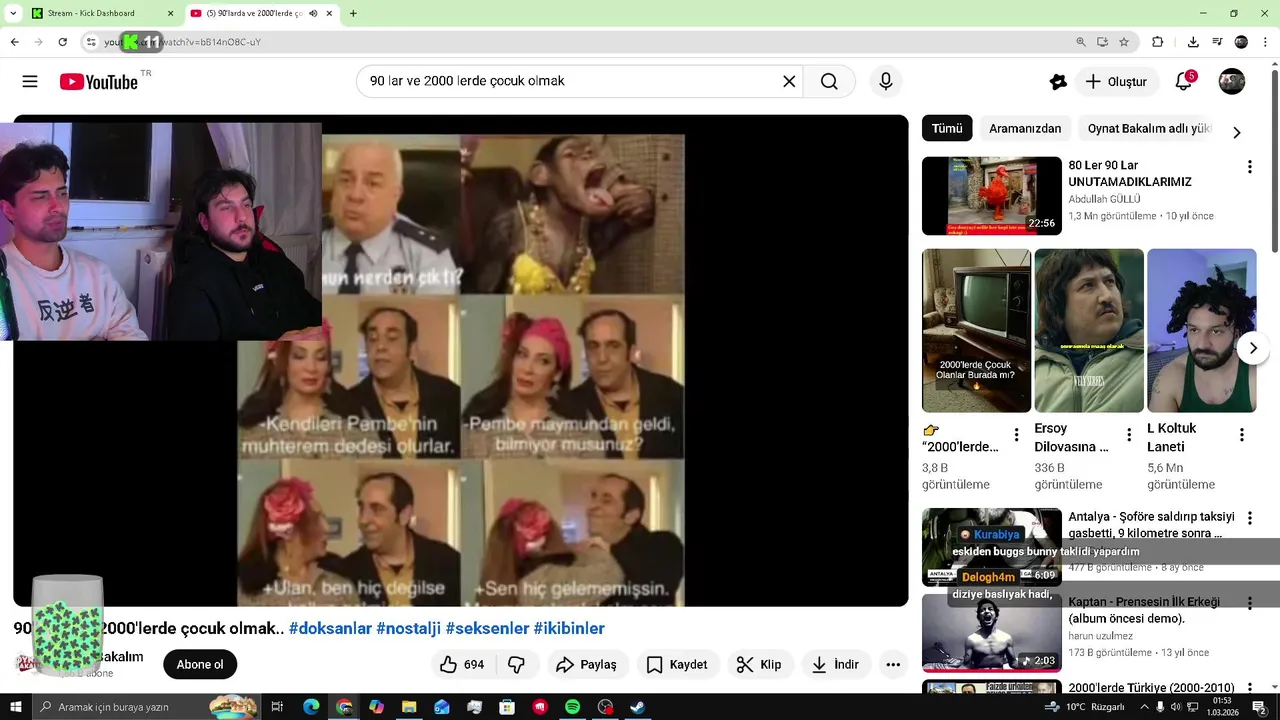Screen dimensions: 1280x720
Task: Open the Chrome media control icon
Action: [1217, 42]
